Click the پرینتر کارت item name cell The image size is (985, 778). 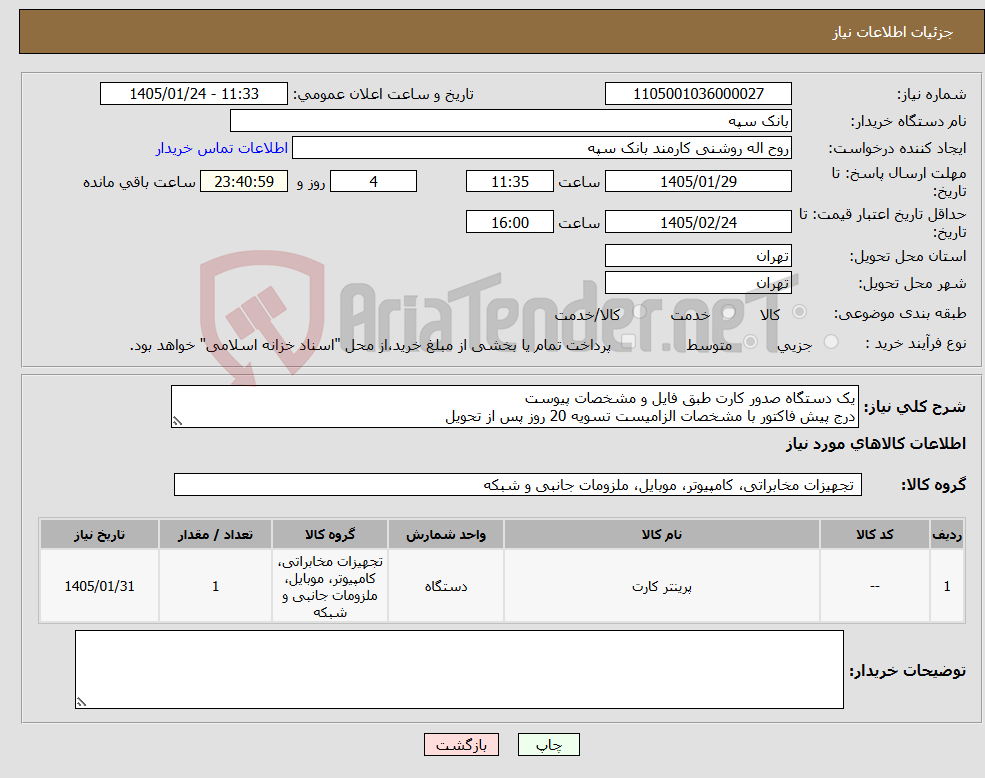(661, 586)
